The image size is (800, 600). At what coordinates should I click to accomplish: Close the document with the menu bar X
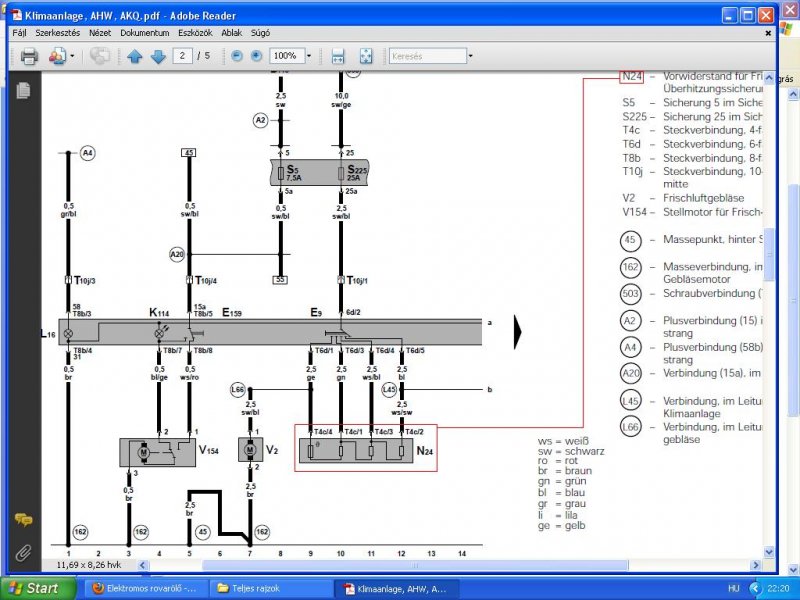click(x=768, y=33)
